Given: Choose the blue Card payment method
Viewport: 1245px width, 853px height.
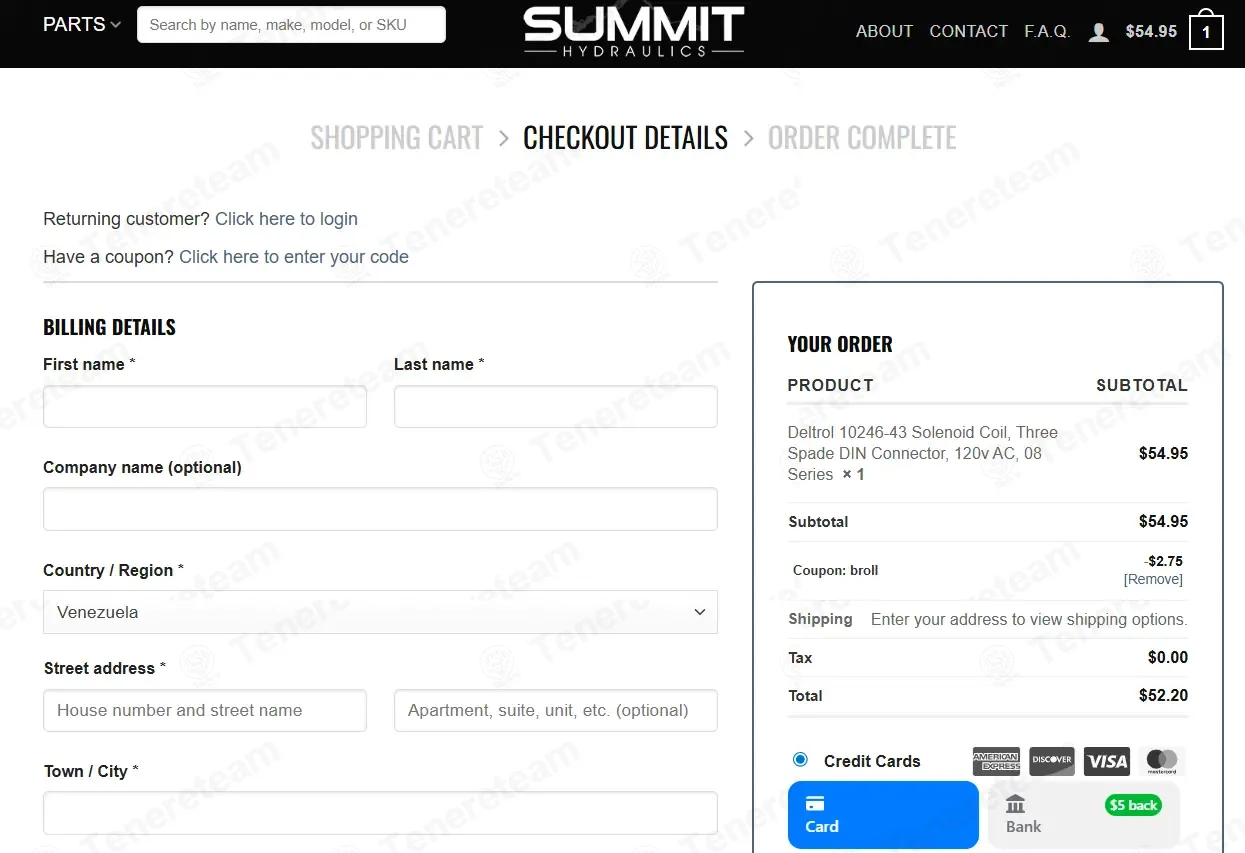Looking at the screenshot, I should tap(883, 815).
